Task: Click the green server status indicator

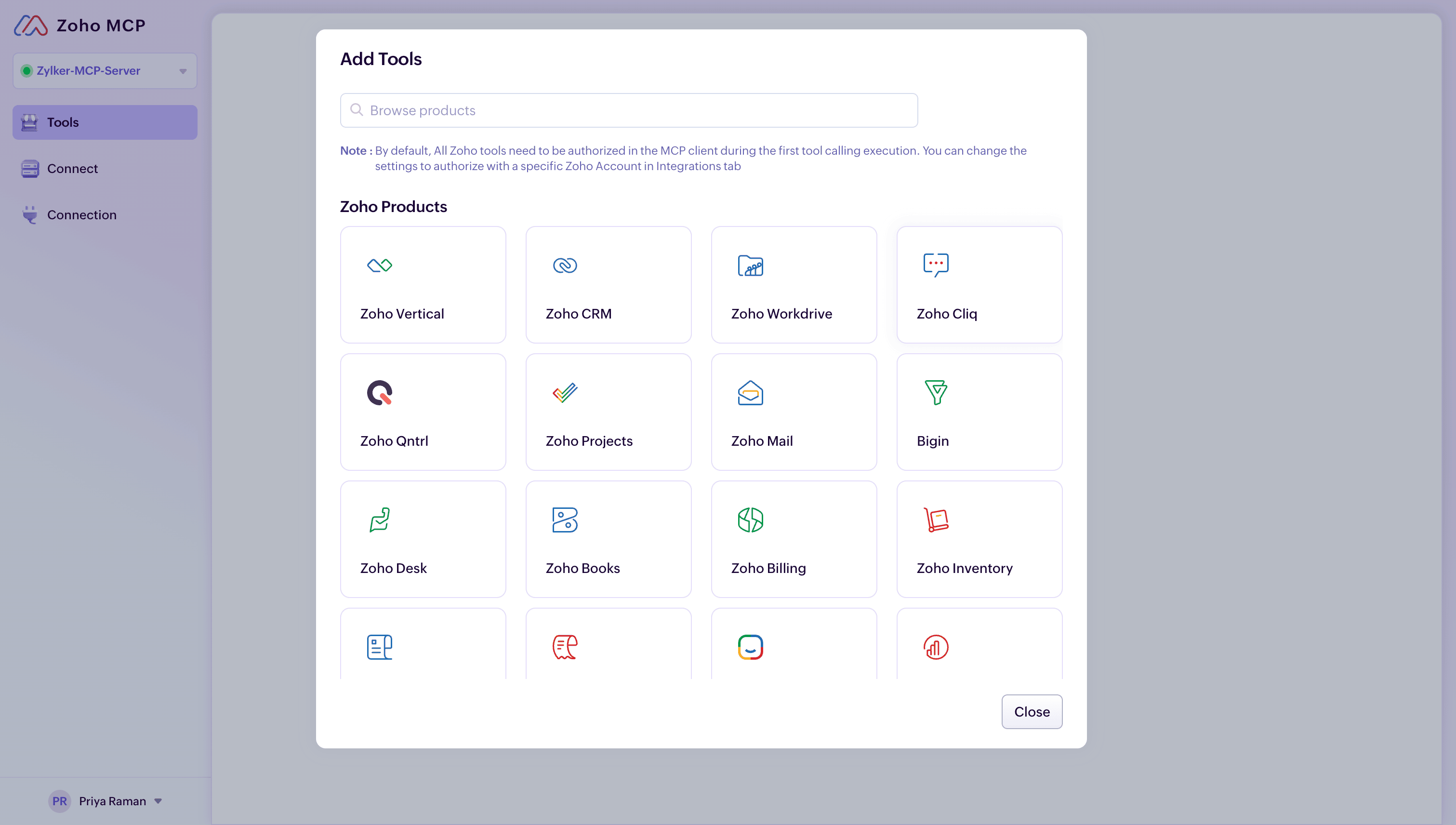Action: coord(27,70)
